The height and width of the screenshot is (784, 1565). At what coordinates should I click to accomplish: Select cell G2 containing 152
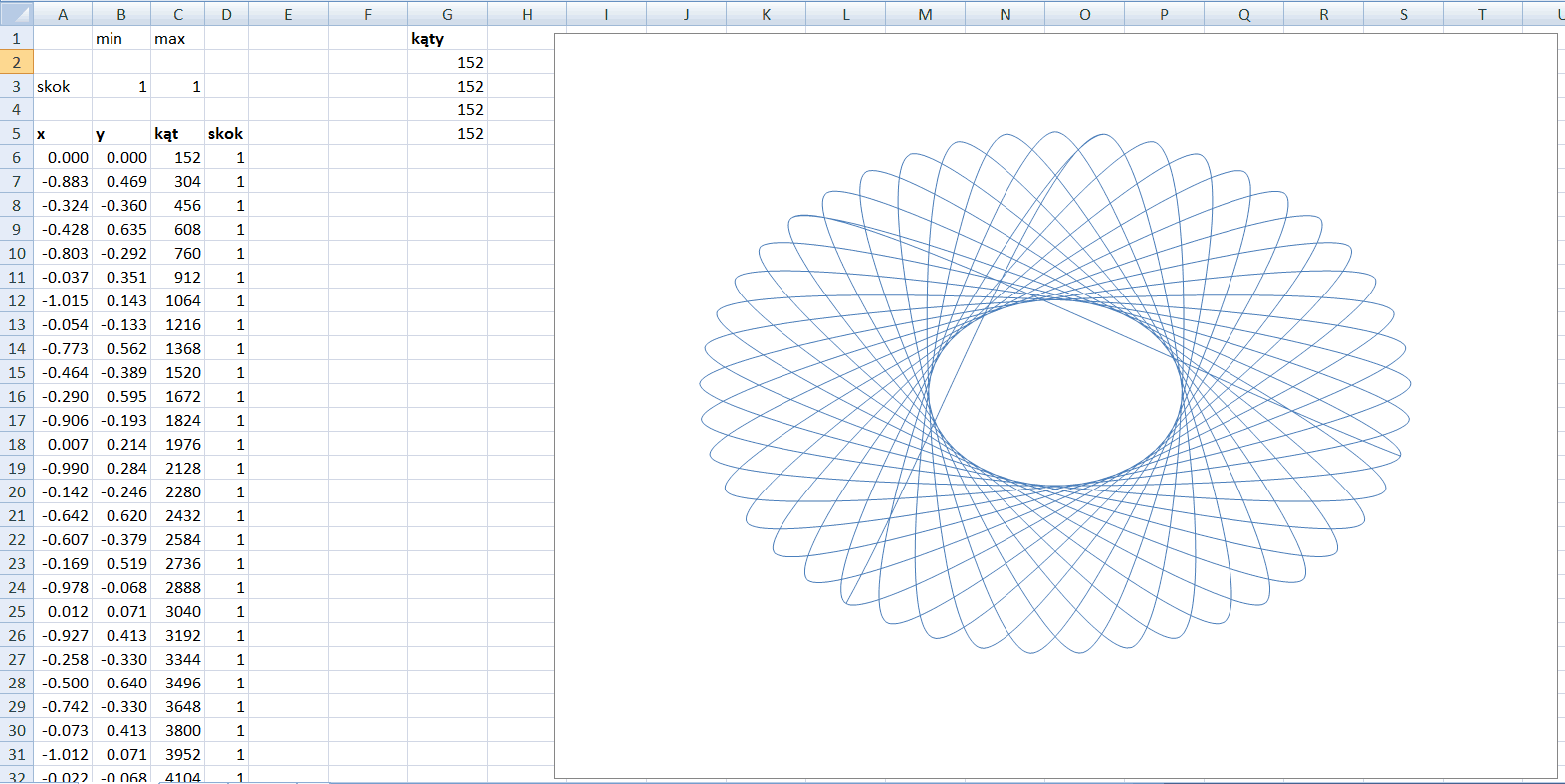[447, 62]
